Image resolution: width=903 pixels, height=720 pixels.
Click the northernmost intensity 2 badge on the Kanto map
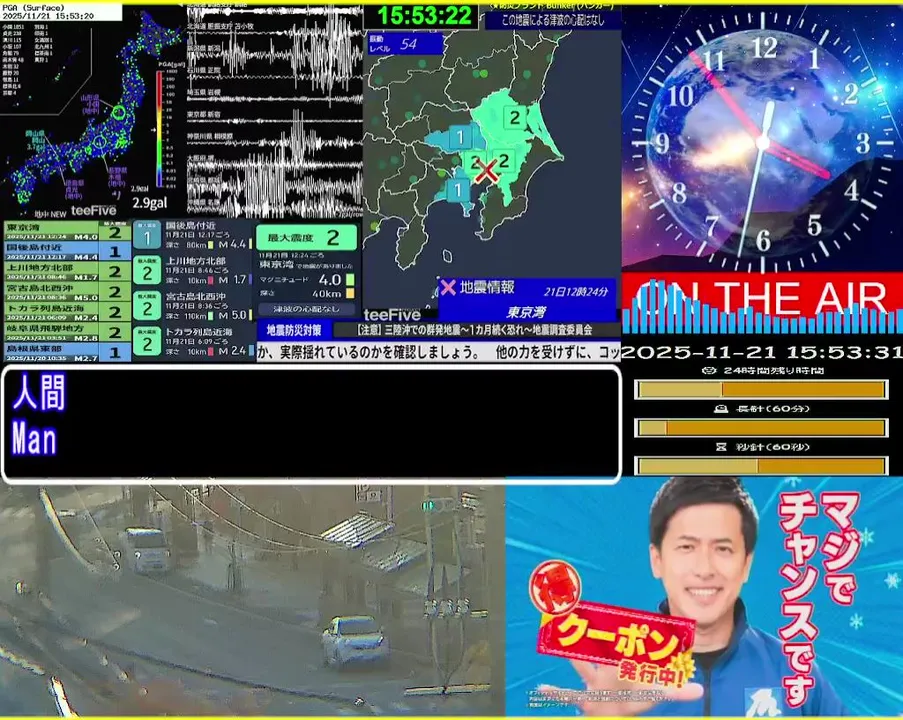(x=514, y=118)
